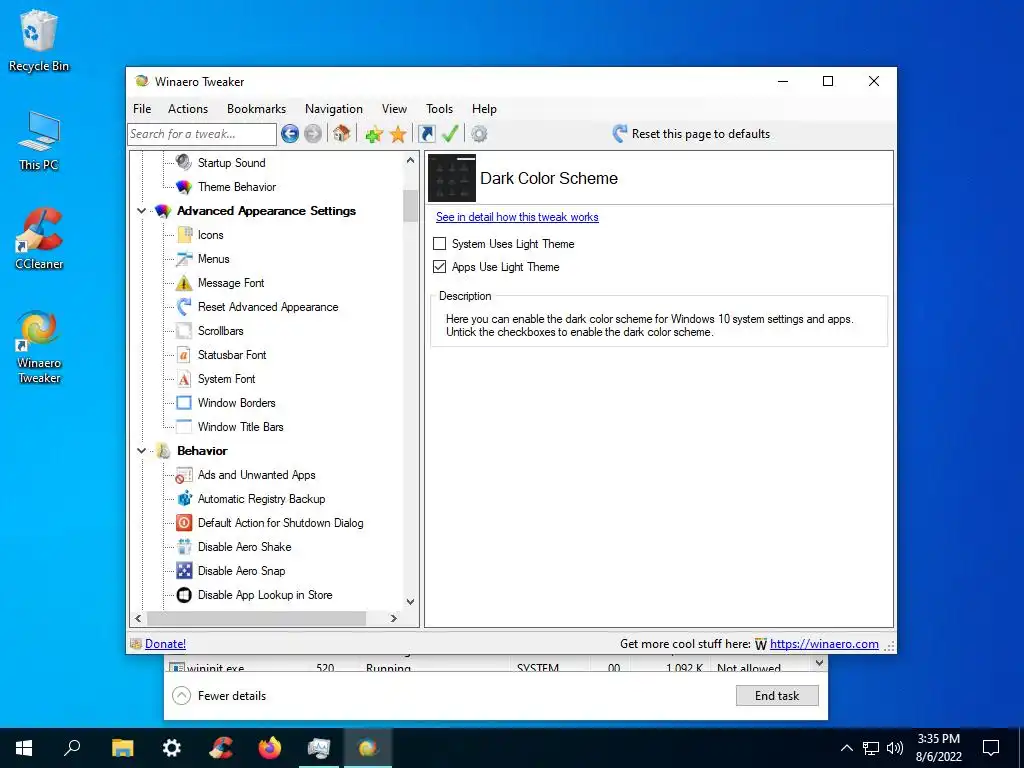Open the Recycle Bin desktop icon
The width and height of the screenshot is (1024, 768).
coord(39,40)
